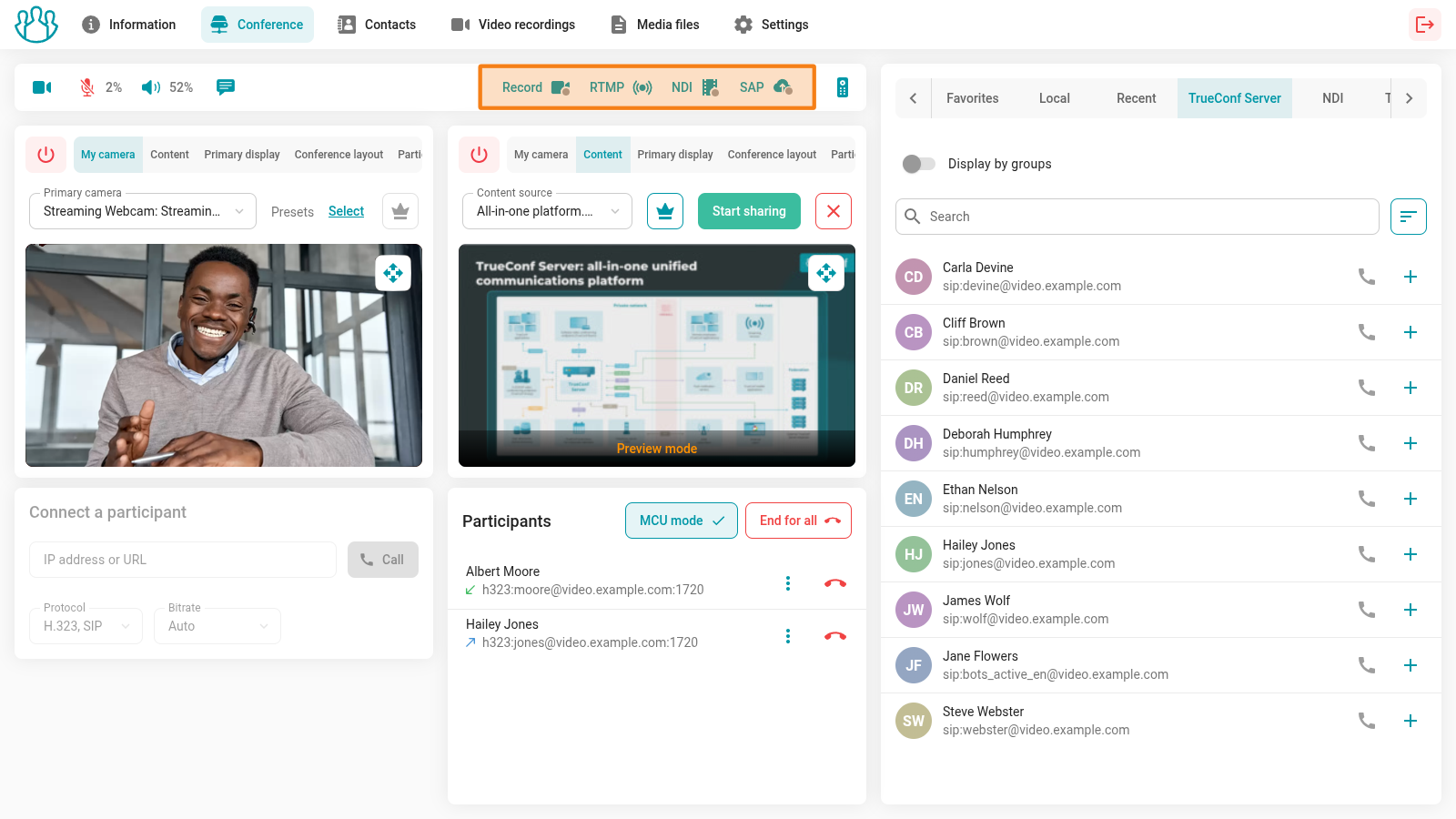The image size is (1456, 819).
Task: Call Cliff Brown with phone icon
Action: [x=1367, y=332]
